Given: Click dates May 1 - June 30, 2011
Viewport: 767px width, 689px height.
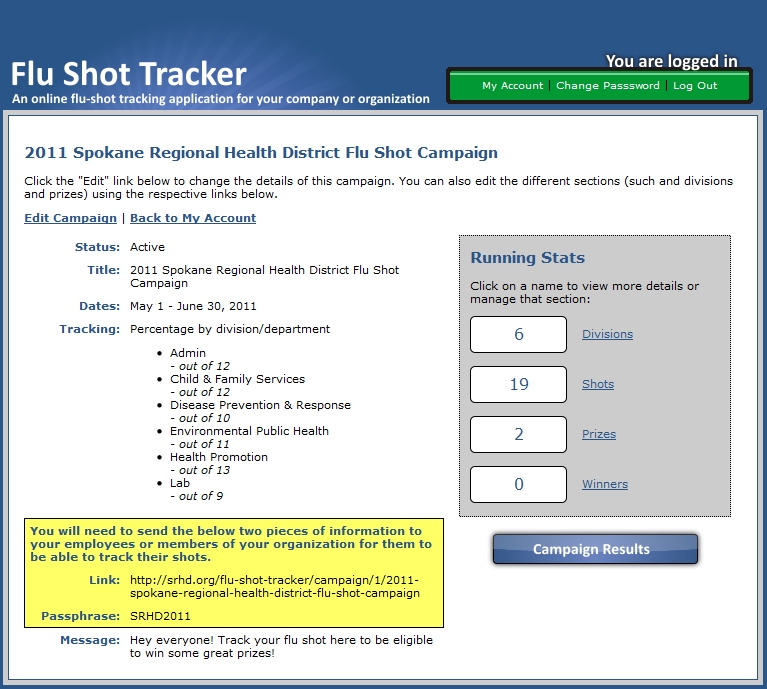Looking at the screenshot, I should tap(193, 306).
